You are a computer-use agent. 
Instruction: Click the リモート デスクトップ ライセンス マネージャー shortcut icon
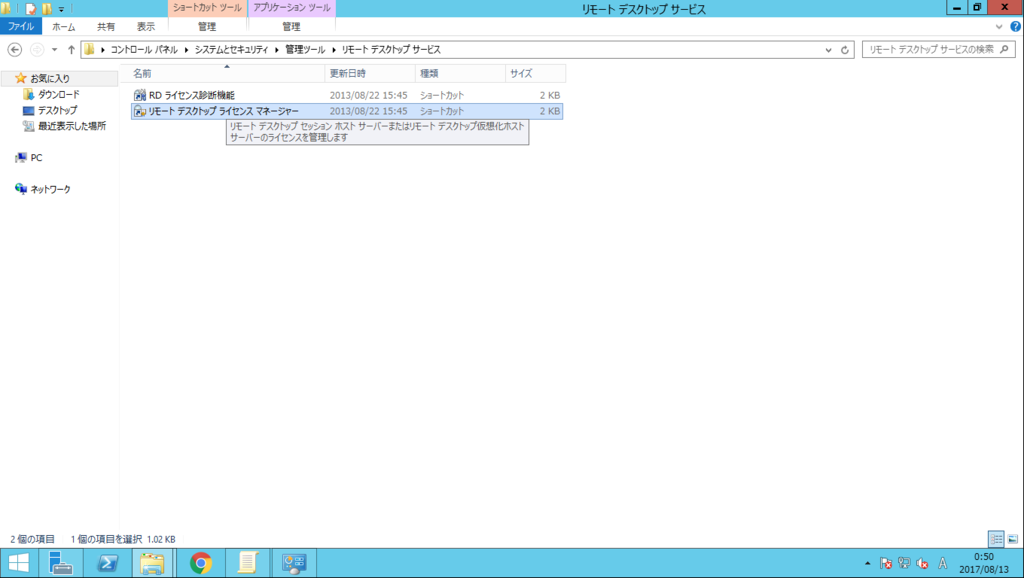(x=140, y=112)
